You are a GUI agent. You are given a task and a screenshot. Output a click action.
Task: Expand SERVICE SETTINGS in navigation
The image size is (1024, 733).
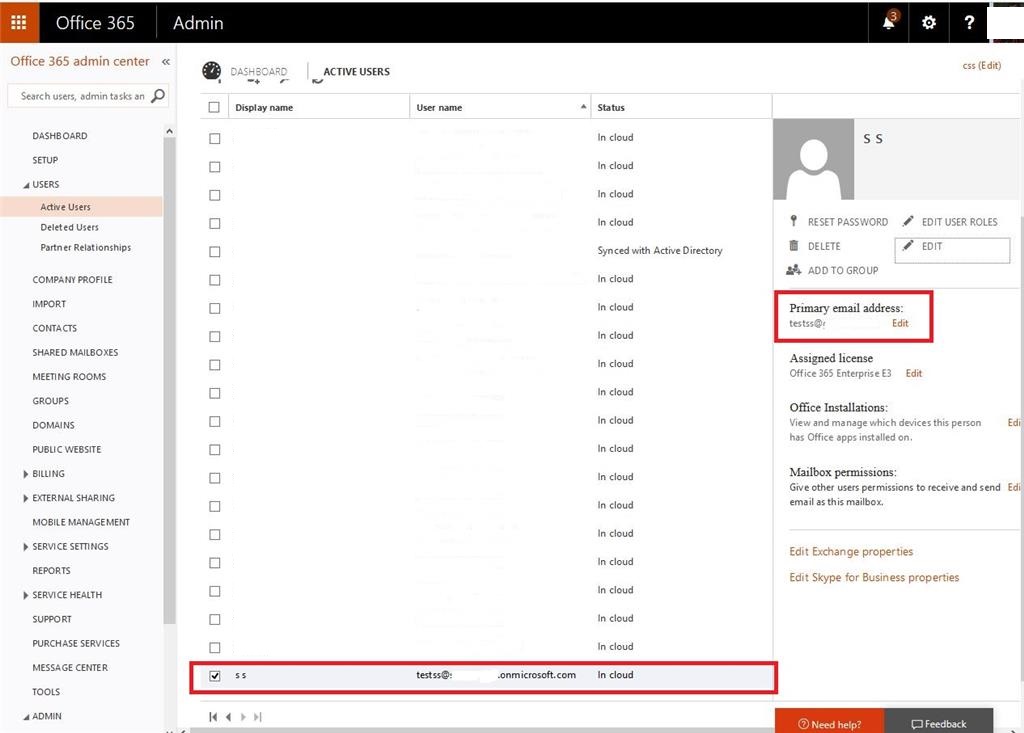pos(25,546)
